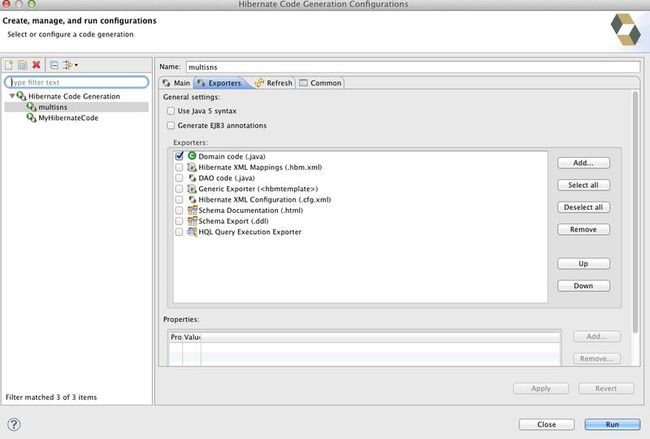Move exporter Down
650x439 pixels.
(583, 286)
